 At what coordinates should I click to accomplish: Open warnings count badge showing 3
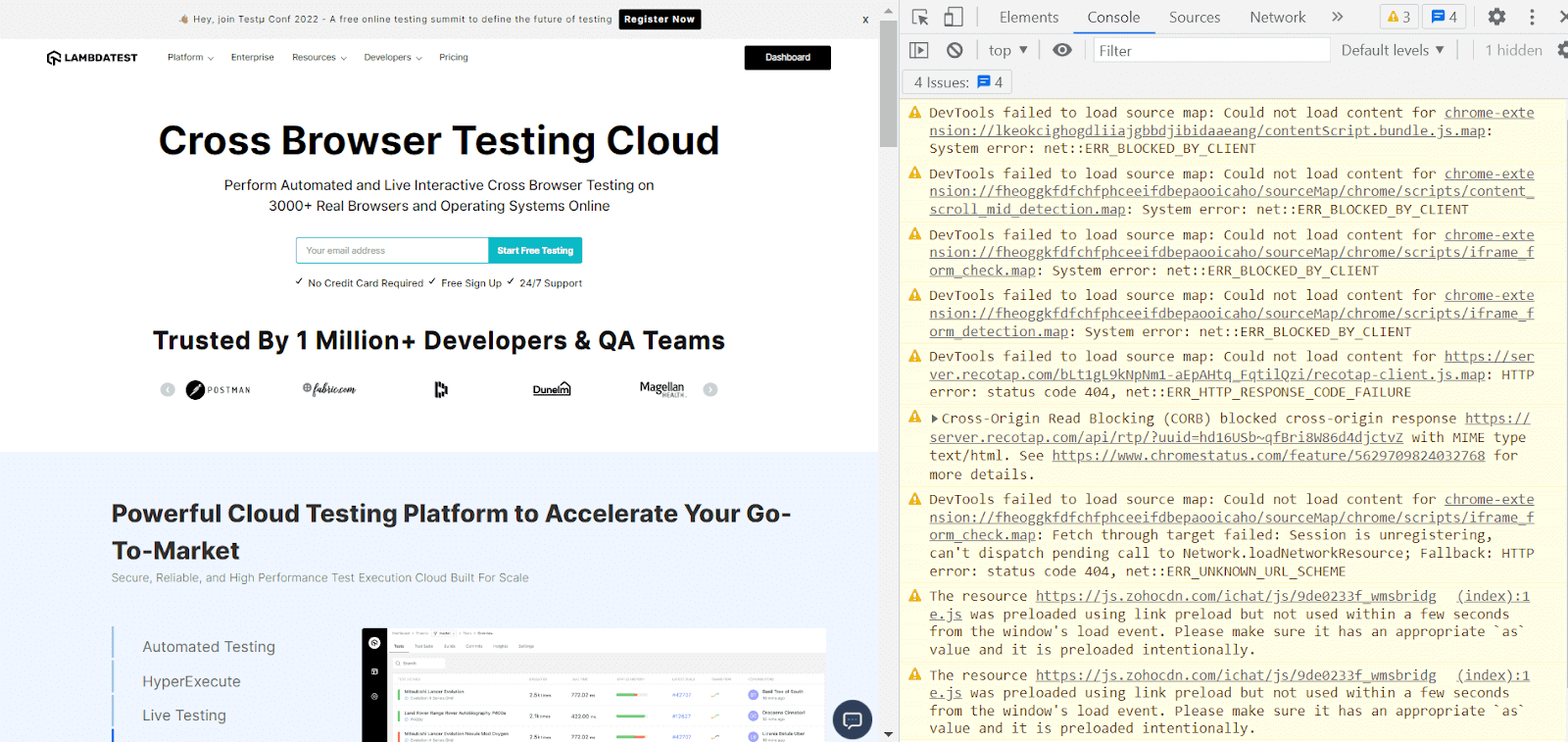(x=1398, y=17)
